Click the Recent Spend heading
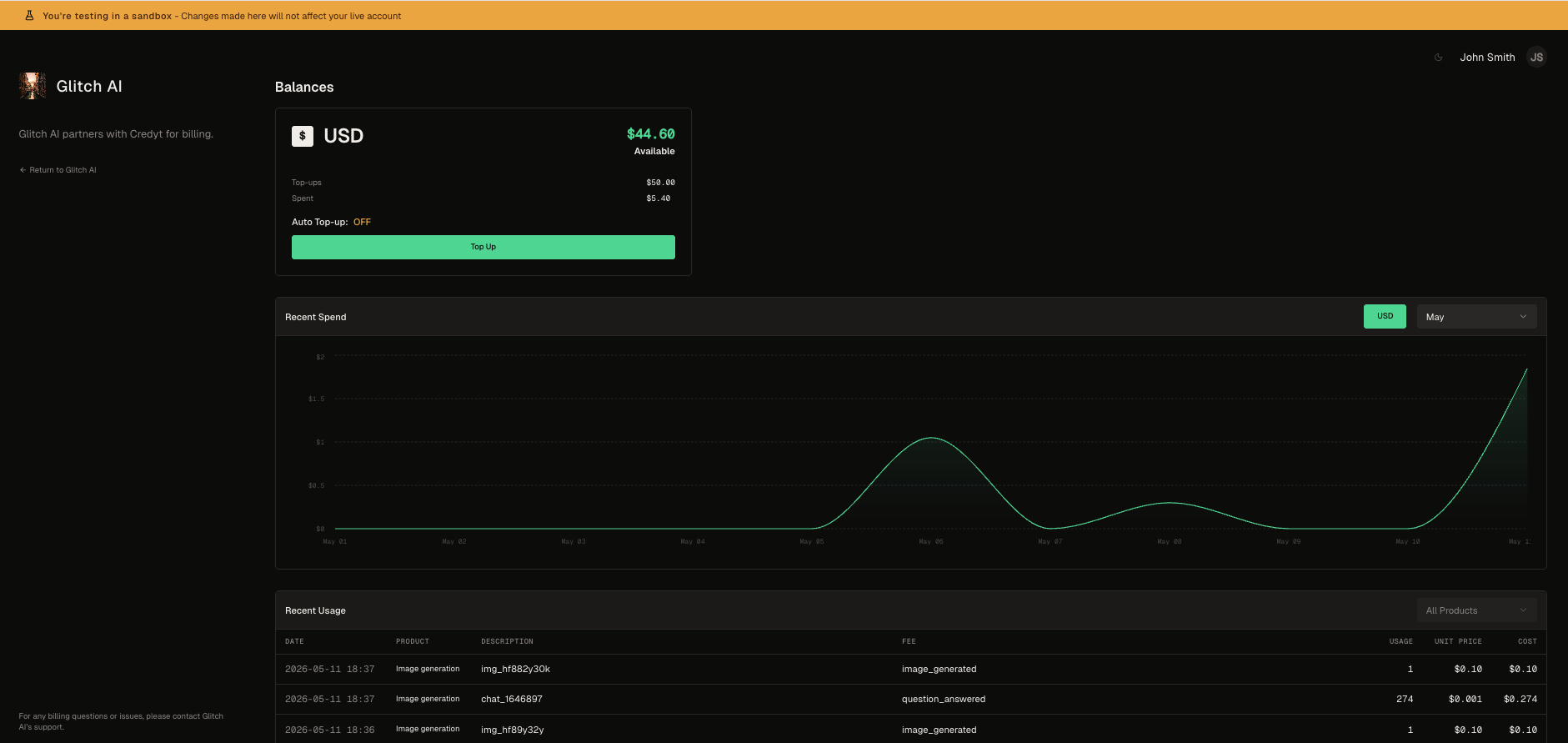The height and width of the screenshot is (743, 1568). [316, 317]
